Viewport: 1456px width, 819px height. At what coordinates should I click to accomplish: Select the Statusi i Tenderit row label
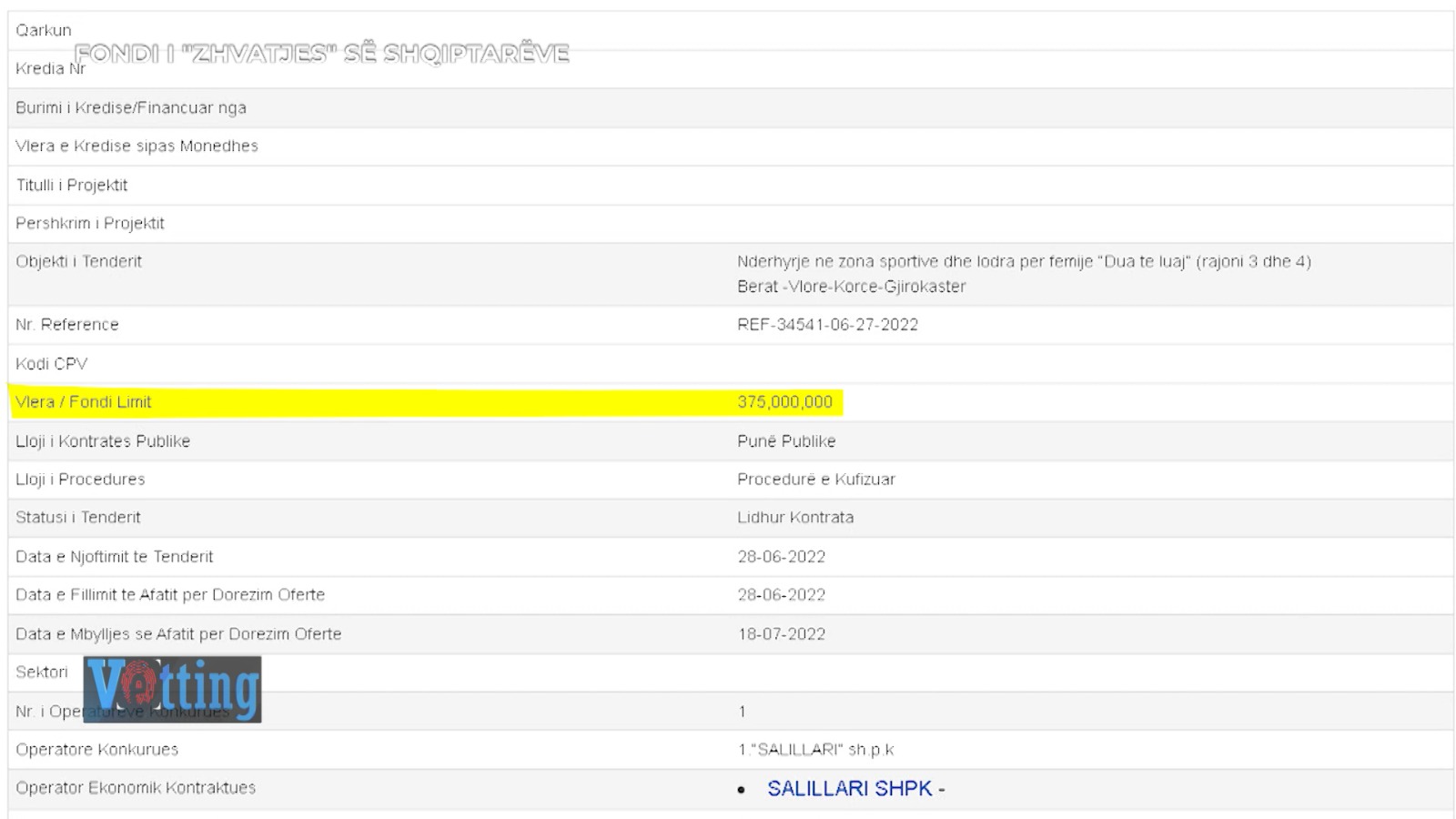78,518
